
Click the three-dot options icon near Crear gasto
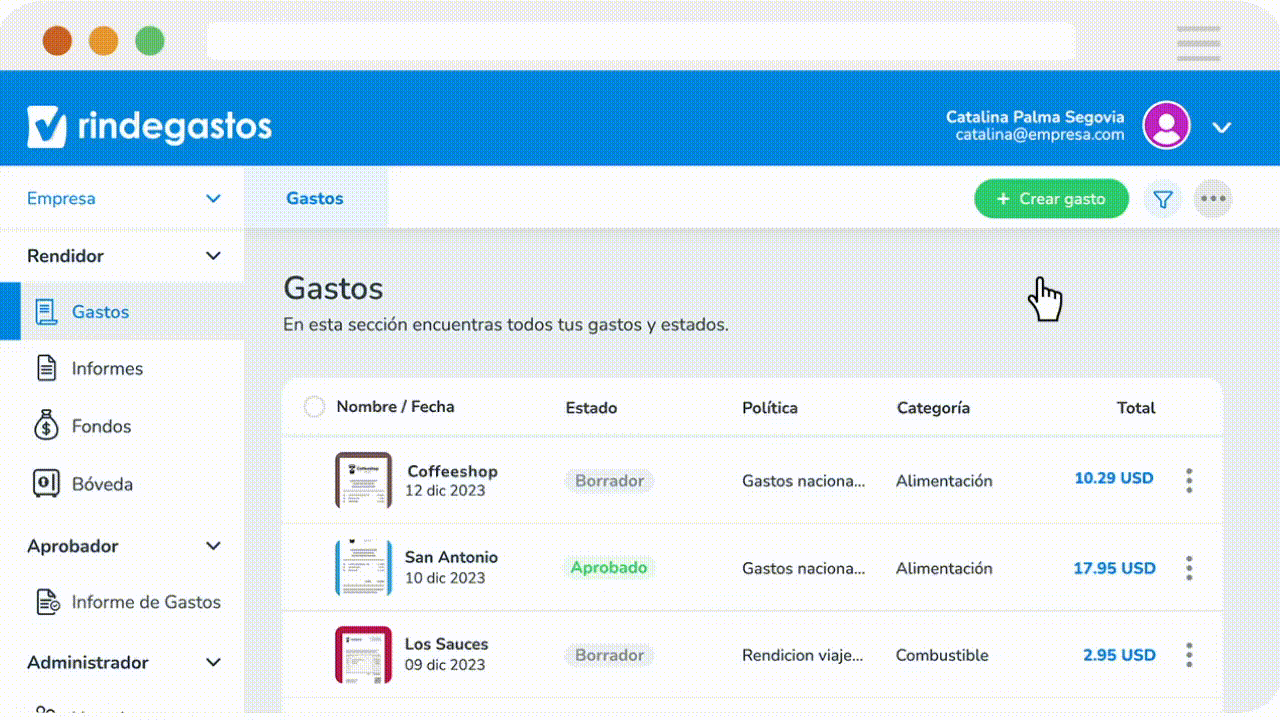click(x=1213, y=198)
